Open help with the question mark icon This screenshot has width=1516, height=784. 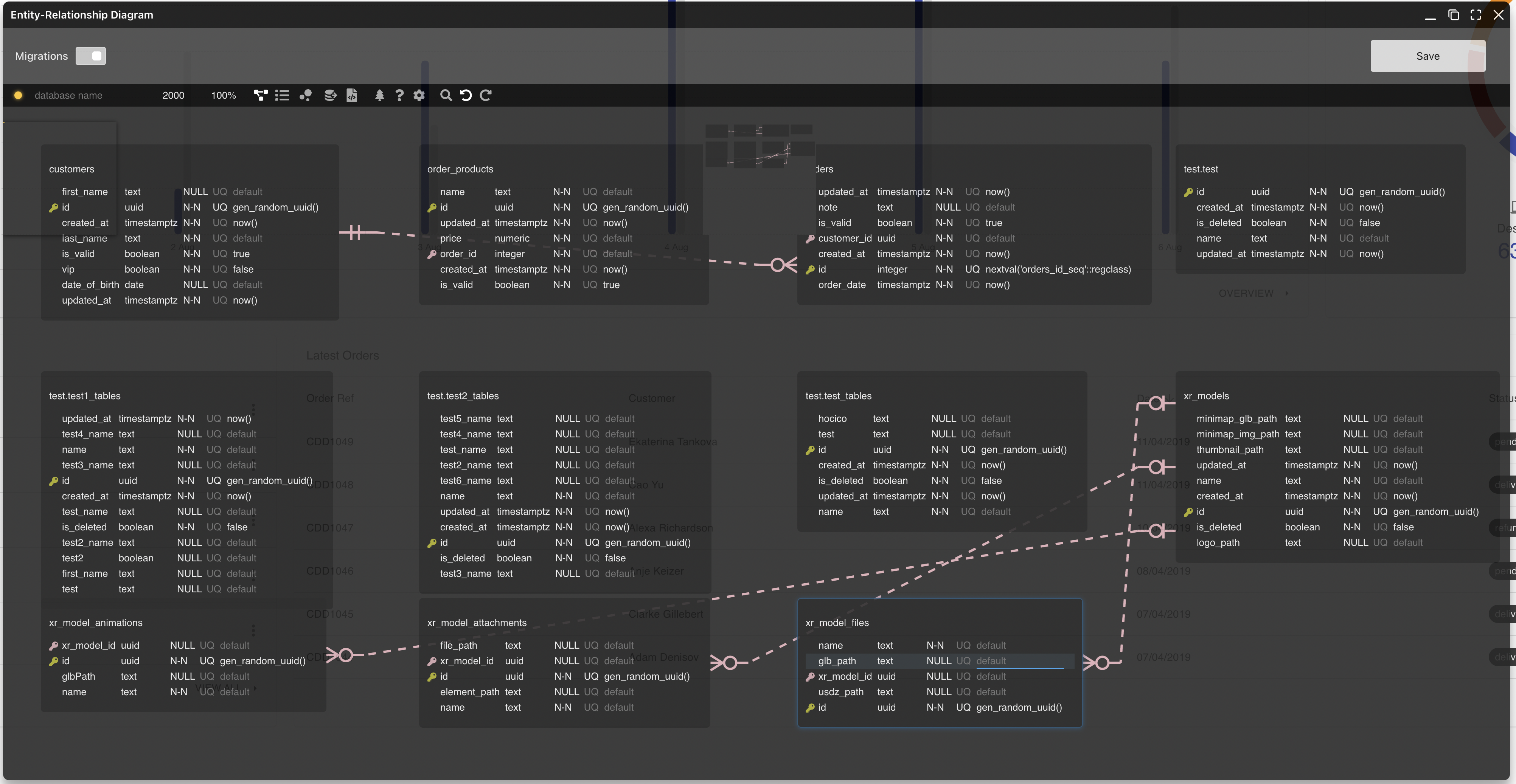[399, 95]
